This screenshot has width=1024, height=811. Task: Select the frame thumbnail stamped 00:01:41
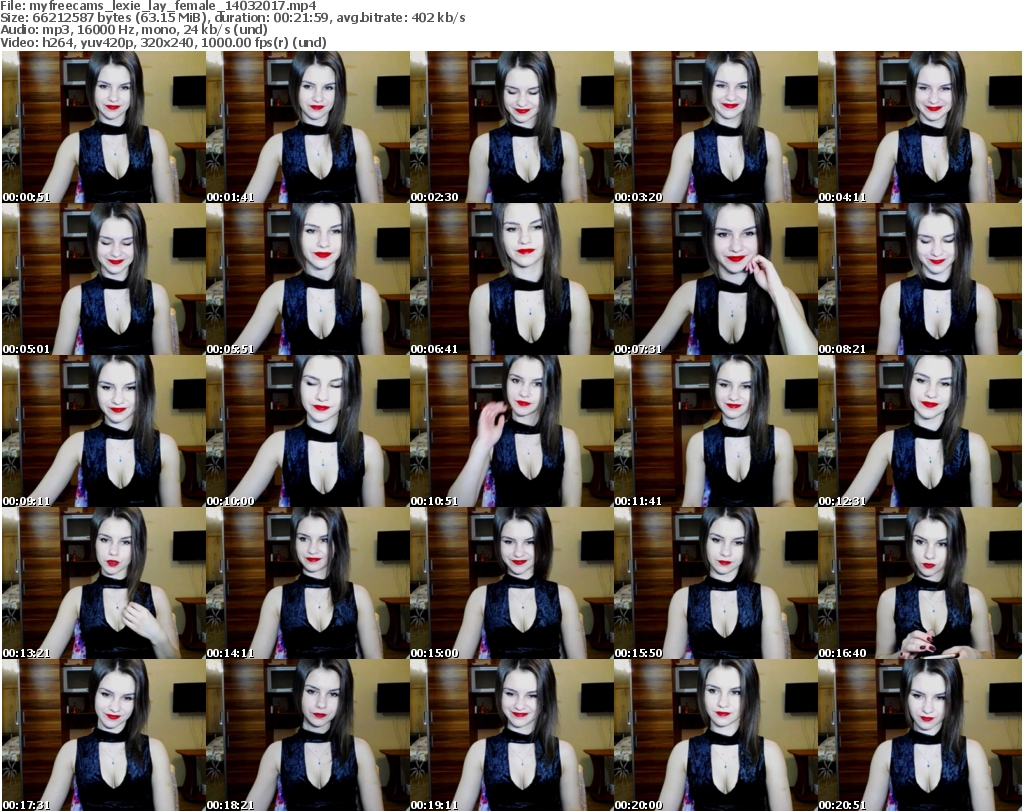pos(308,127)
